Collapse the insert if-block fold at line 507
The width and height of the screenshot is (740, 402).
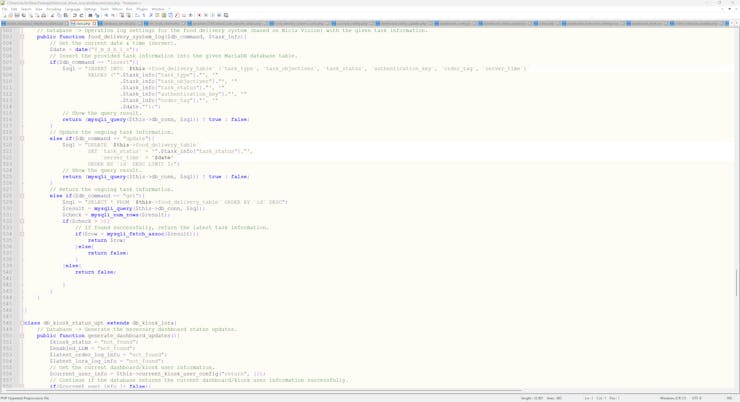(22, 62)
